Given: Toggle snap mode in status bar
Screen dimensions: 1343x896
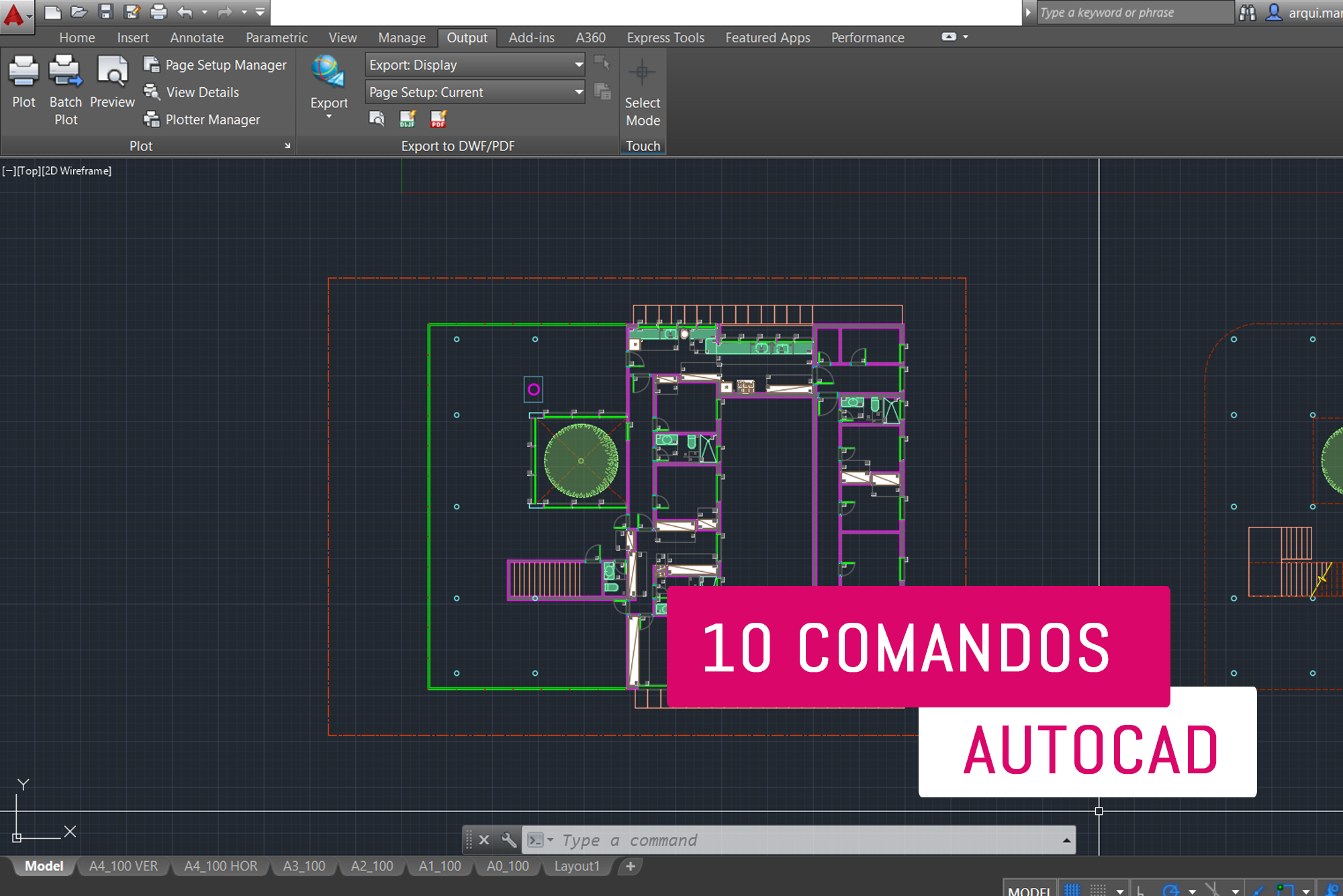Looking at the screenshot, I should coord(1098,889).
